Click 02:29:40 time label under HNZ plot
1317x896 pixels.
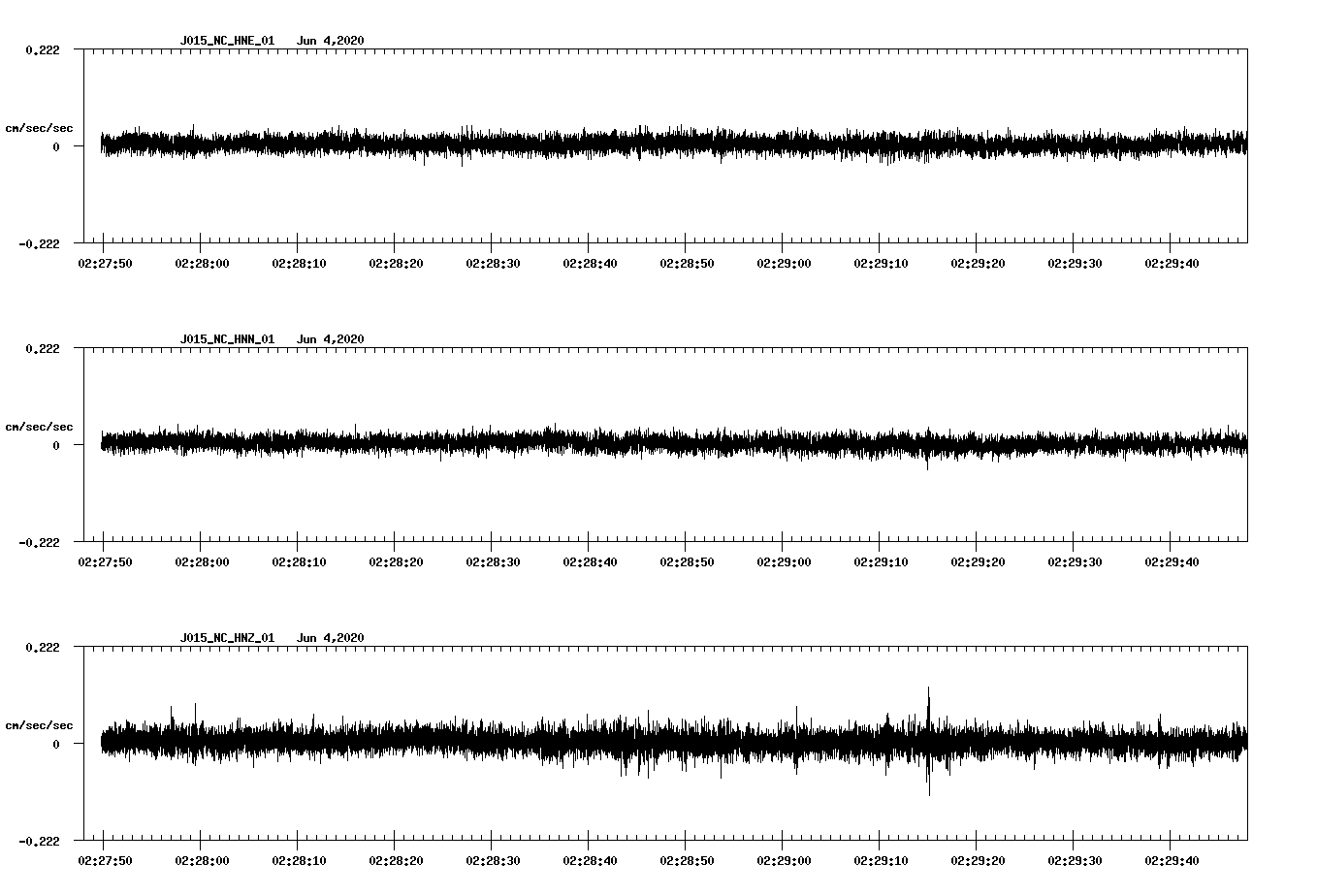(1172, 861)
